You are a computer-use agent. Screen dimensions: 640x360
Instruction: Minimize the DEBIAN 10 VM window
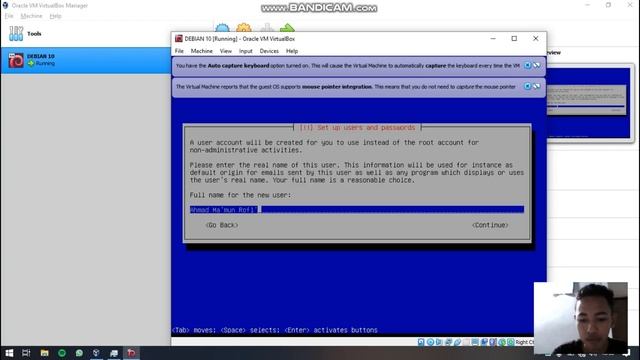[x=493, y=38]
